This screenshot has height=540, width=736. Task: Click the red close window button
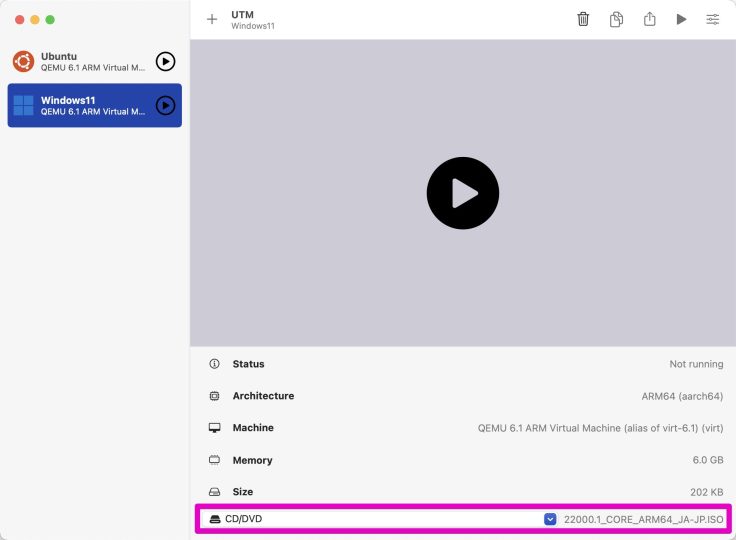pyautogui.click(x=19, y=19)
